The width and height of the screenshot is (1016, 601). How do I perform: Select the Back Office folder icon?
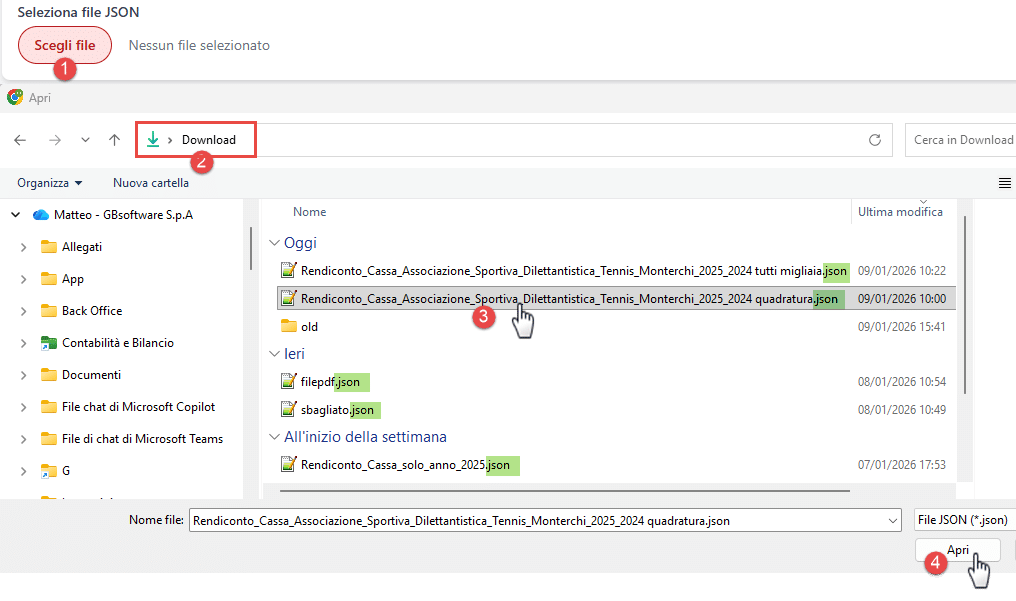49,311
